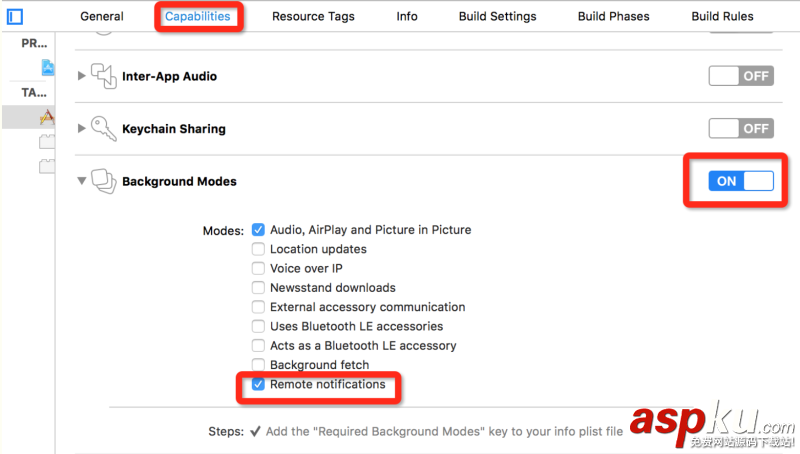This screenshot has height=454, width=800.
Task: Turn off the Background Modes switch
Action: [740, 181]
